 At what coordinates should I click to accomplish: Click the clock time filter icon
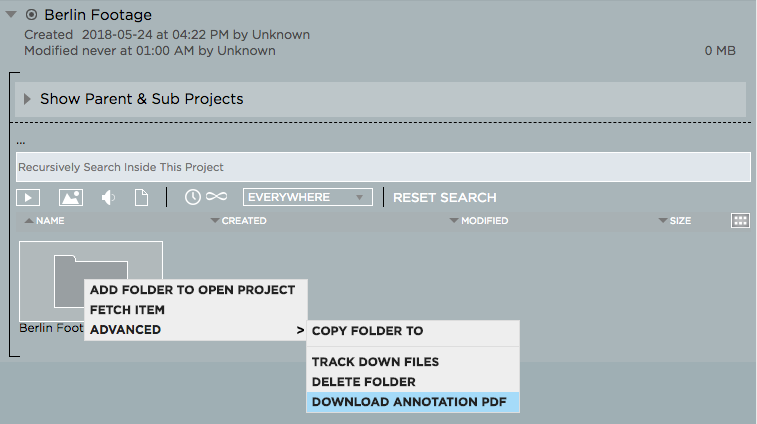coord(193,198)
